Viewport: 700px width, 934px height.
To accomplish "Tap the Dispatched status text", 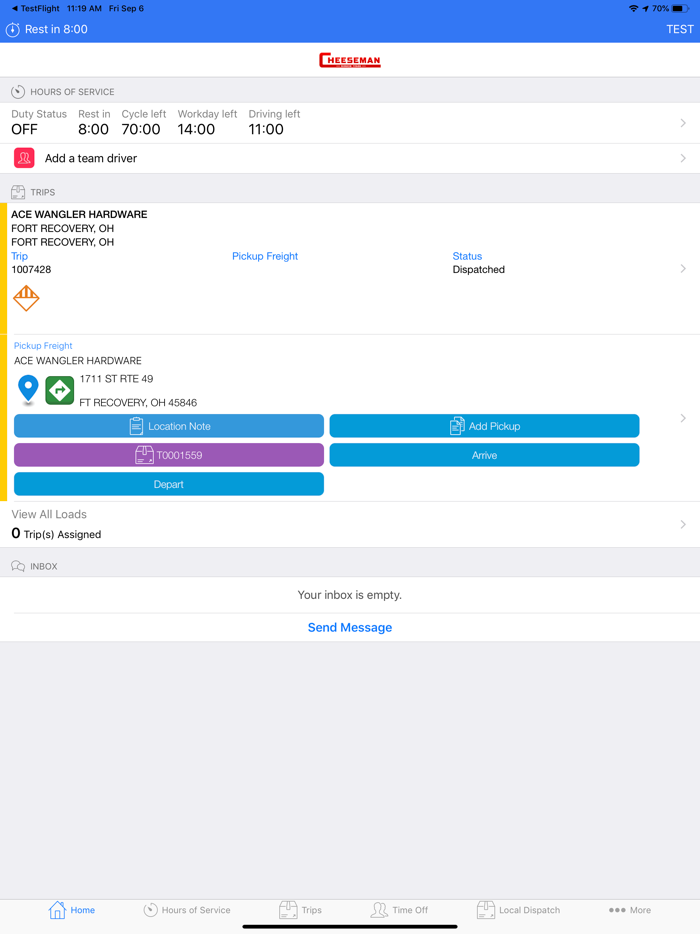I will 478,270.
